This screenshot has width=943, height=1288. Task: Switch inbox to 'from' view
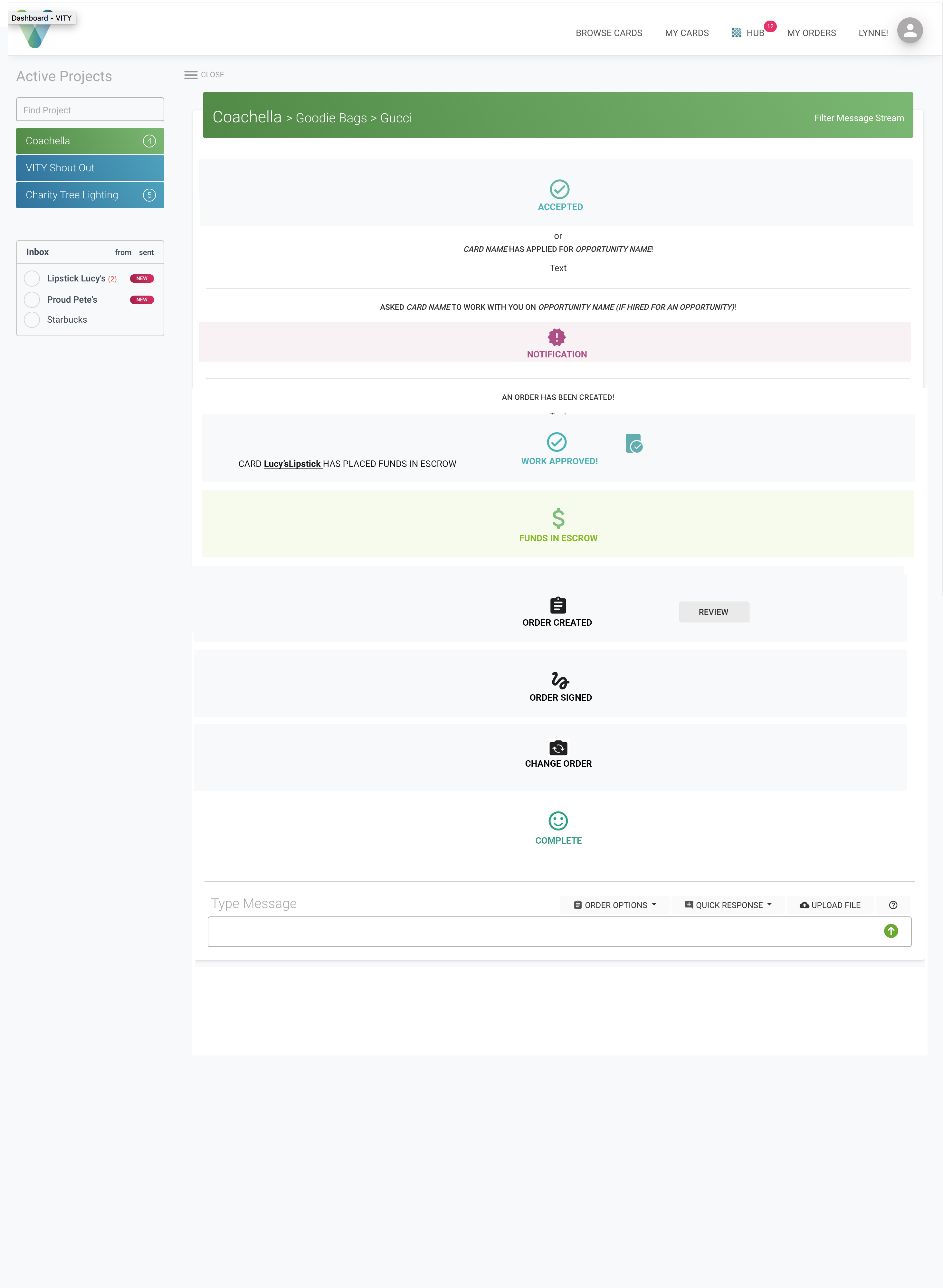[x=123, y=252]
